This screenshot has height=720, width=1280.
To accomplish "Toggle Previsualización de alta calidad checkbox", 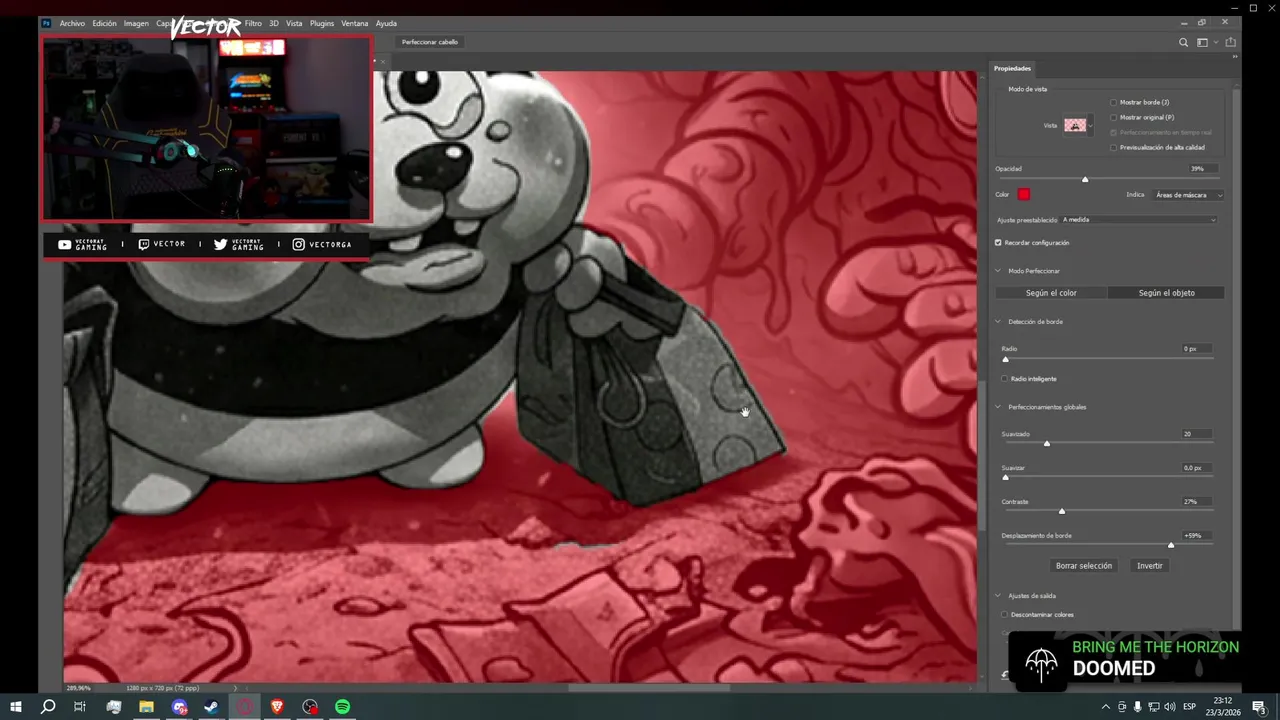I will (x=1114, y=147).
